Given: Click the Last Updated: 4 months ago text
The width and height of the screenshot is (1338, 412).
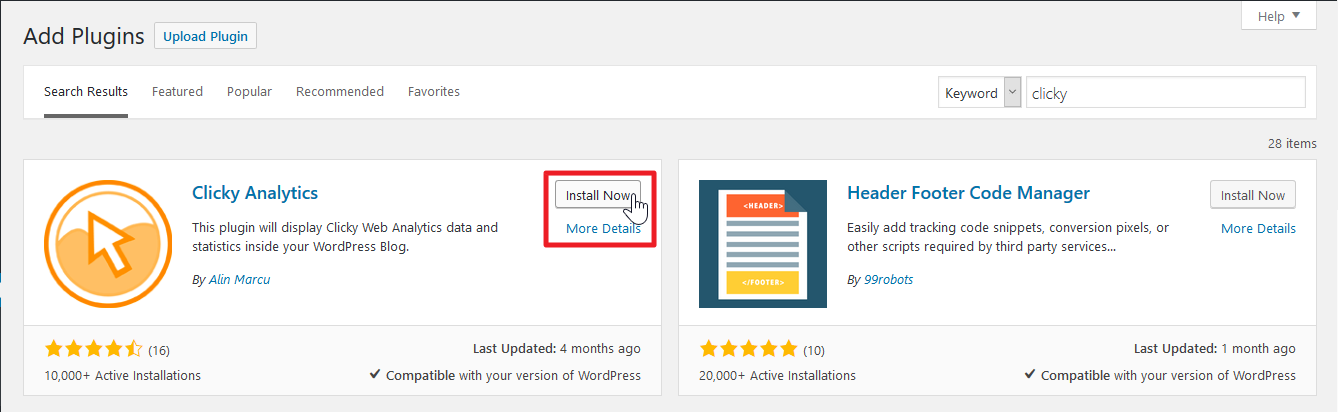Looking at the screenshot, I should [x=557, y=349].
